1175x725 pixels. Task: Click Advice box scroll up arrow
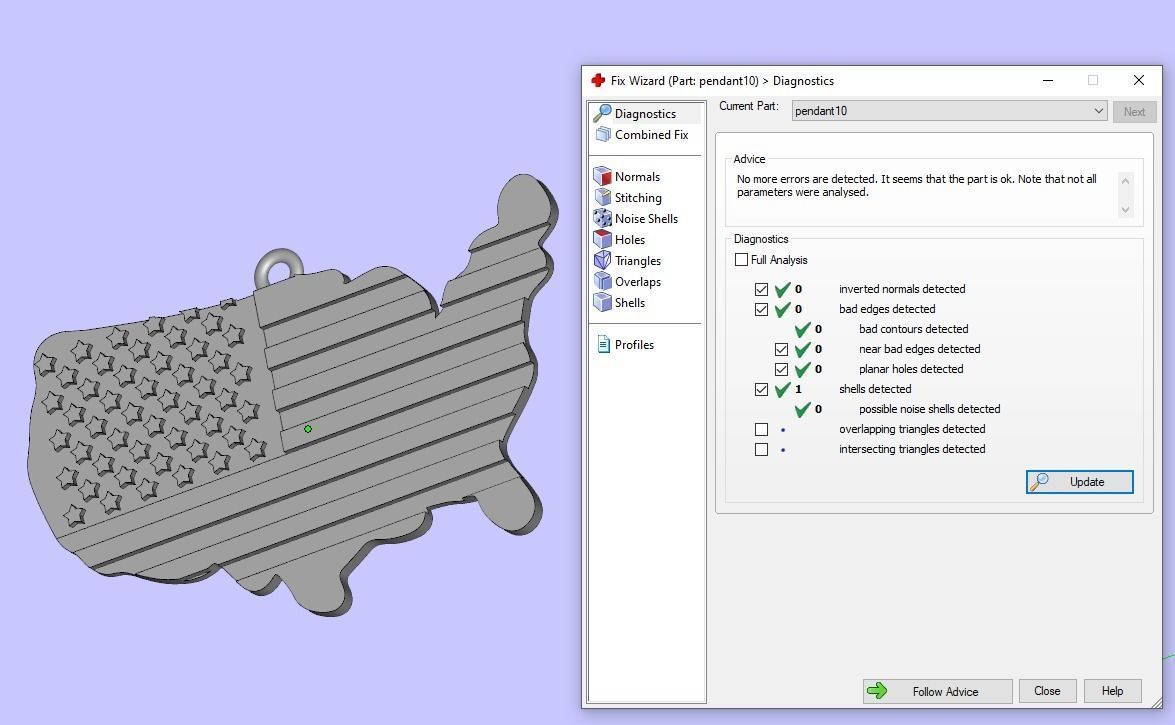(x=1125, y=181)
